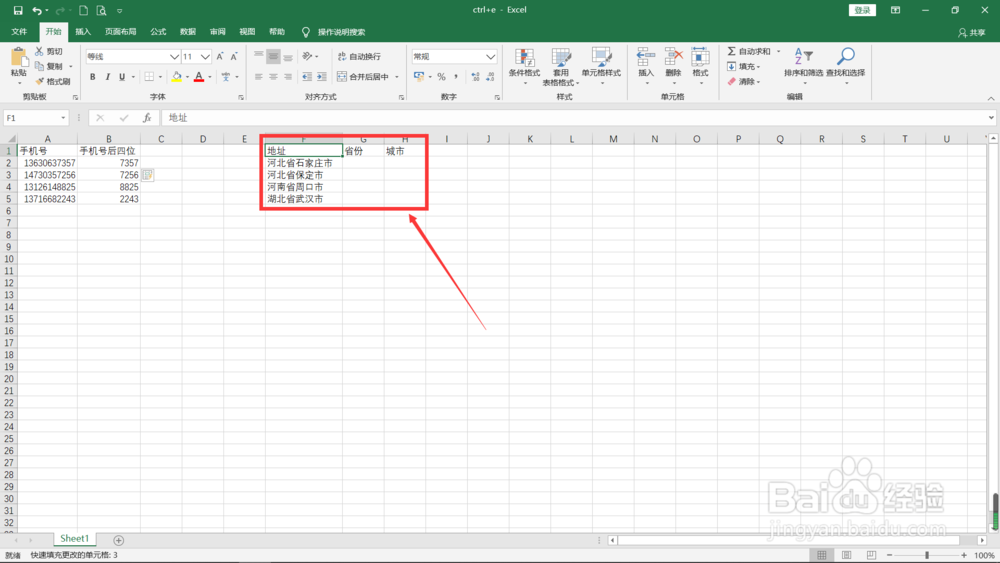The height and width of the screenshot is (563, 1000).
Task: Click the Insert Function fx button
Action: coord(147,118)
